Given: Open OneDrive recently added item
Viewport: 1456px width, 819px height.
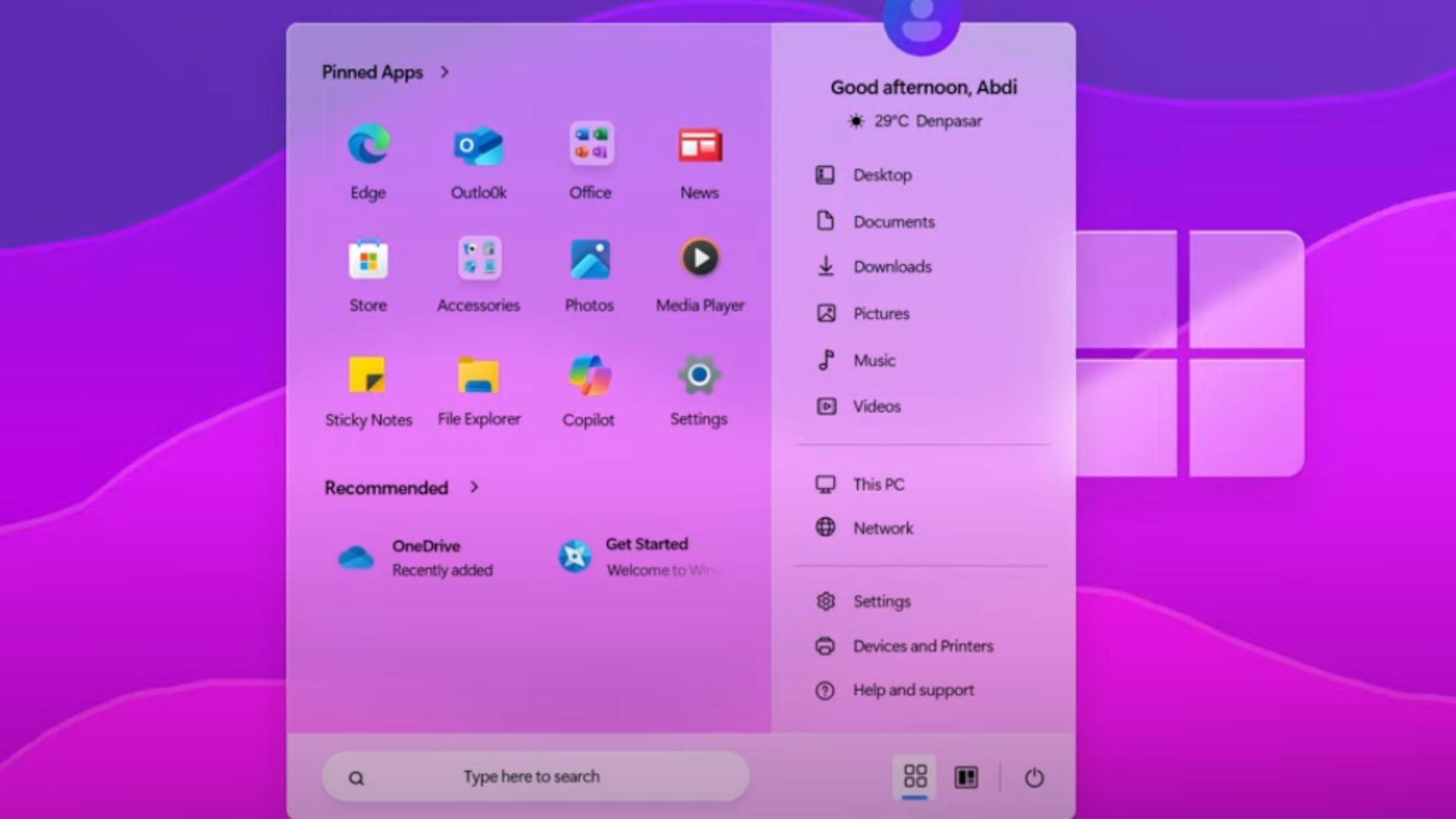Looking at the screenshot, I should (x=413, y=557).
